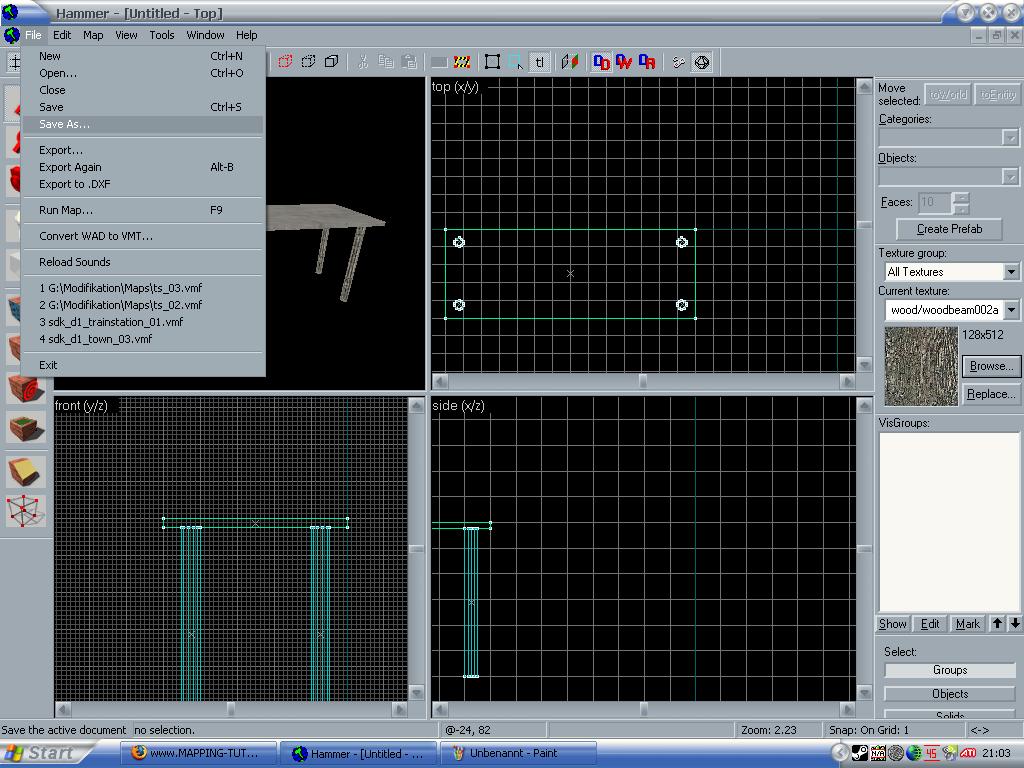The width and height of the screenshot is (1024, 768).
Task: Expand the Objects dropdown under Categories
Action: pos(1010,176)
